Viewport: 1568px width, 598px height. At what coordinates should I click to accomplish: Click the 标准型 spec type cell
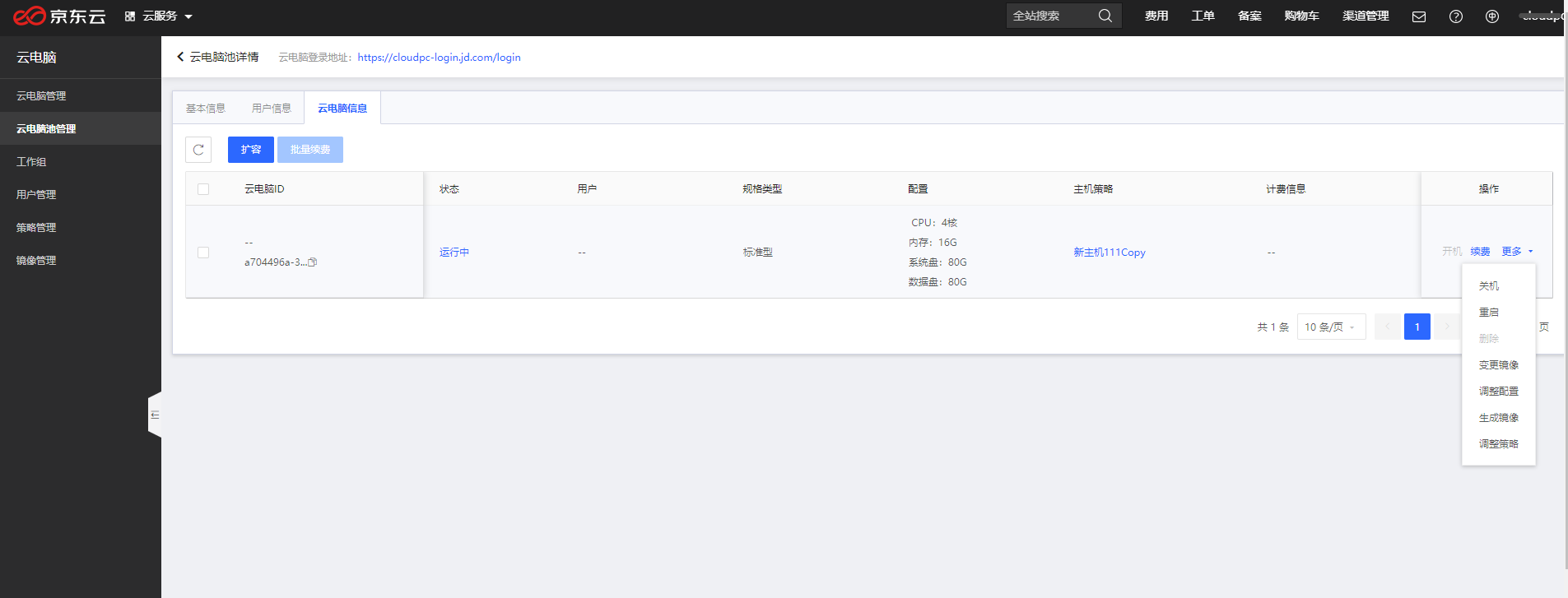point(758,253)
